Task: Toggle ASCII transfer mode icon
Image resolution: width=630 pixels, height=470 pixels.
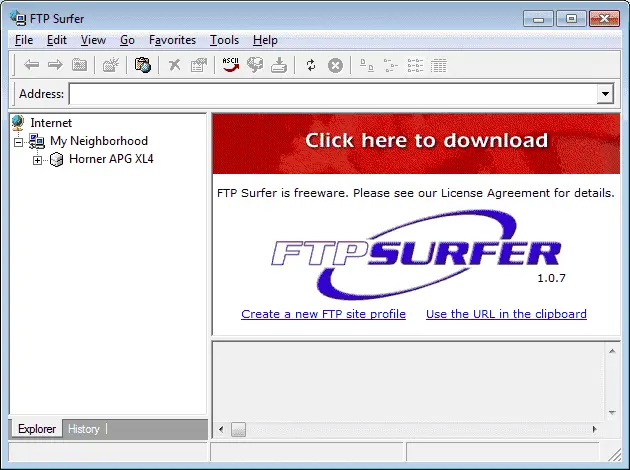Action: click(x=231, y=65)
